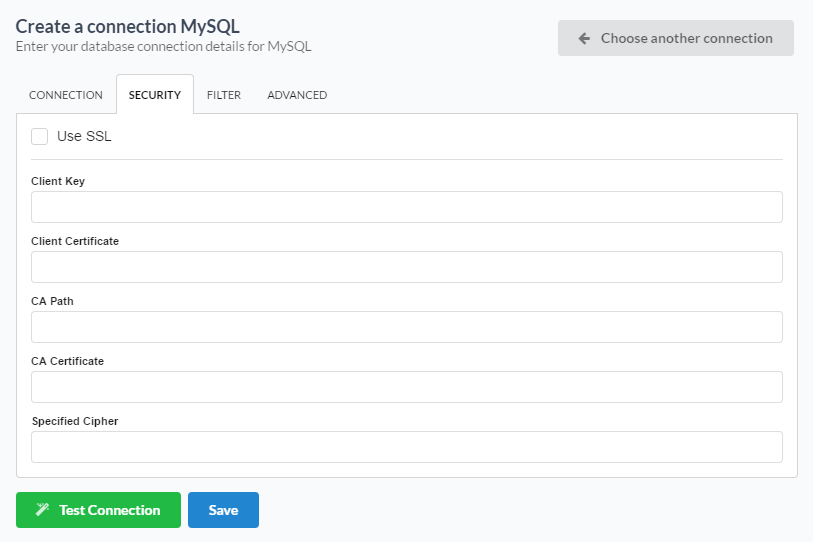Click into the Client Certificate field
Viewport: 813px width, 542px height.
click(406, 267)
